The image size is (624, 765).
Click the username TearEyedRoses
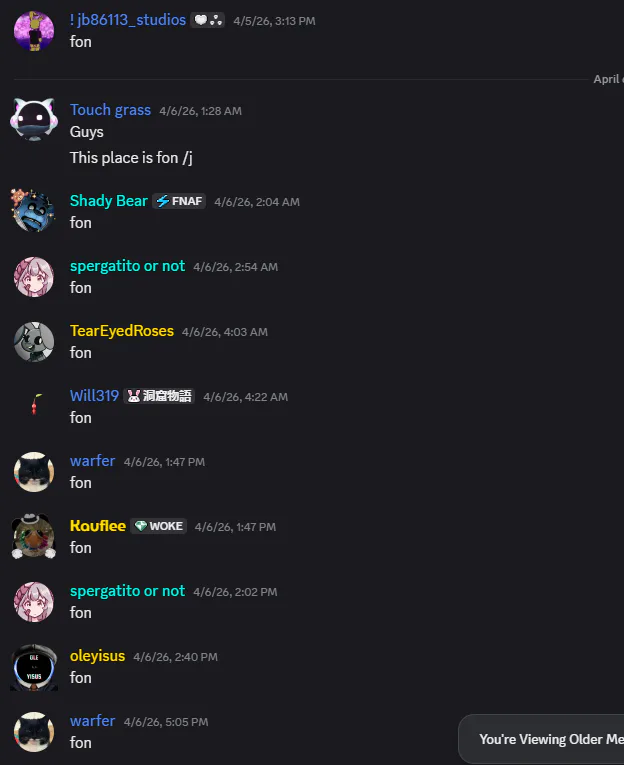coord(121,331)
